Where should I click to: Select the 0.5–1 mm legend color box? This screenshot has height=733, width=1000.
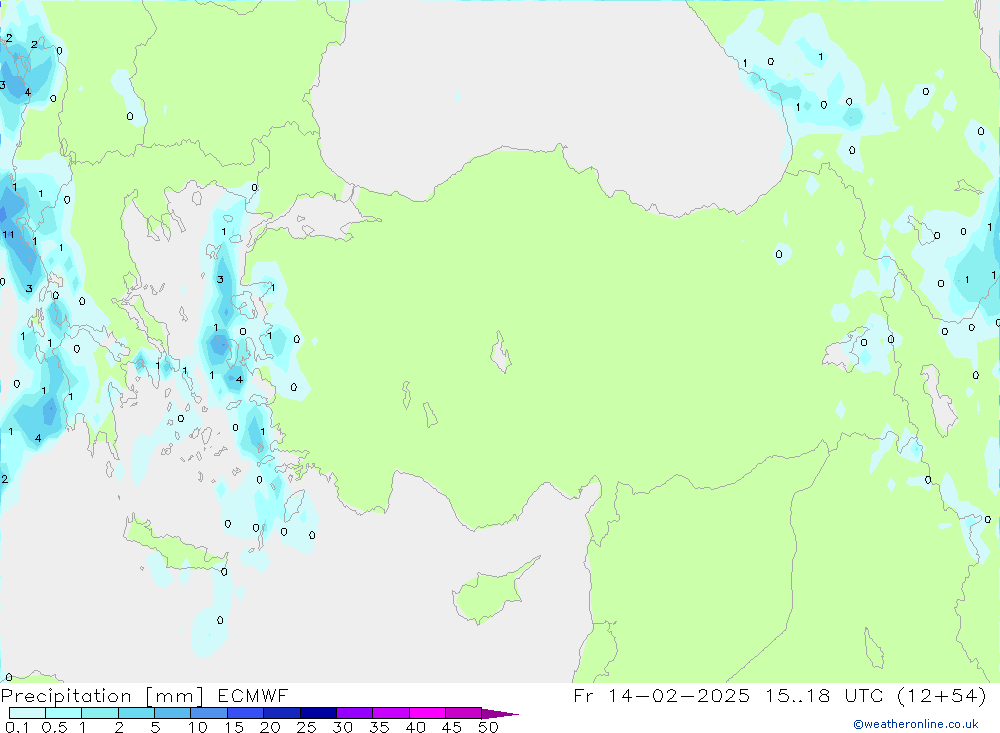point(64,713)
